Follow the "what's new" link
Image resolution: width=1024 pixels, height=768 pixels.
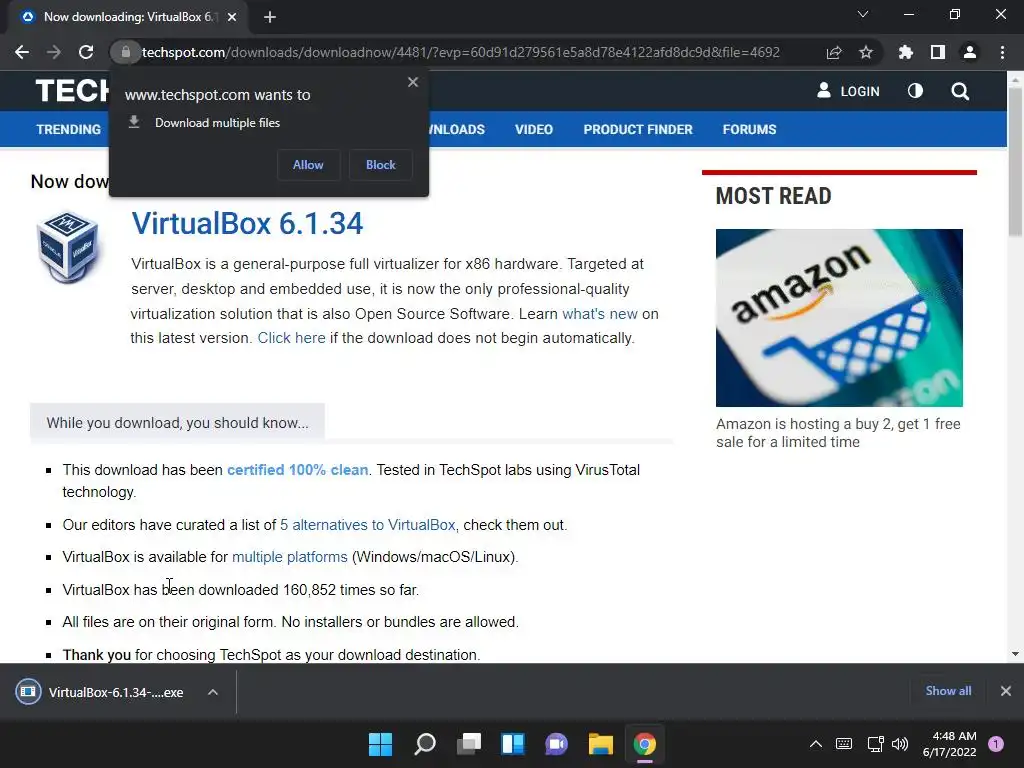click(x=600, y=313)
